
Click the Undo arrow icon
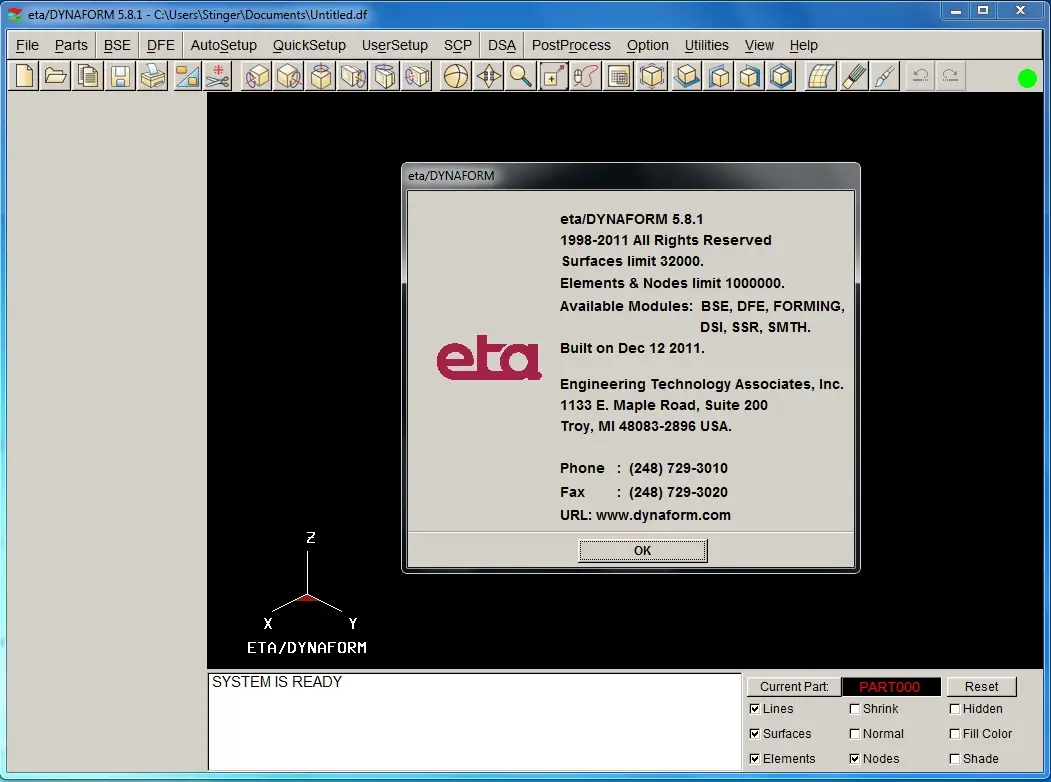tap(921, 76)
